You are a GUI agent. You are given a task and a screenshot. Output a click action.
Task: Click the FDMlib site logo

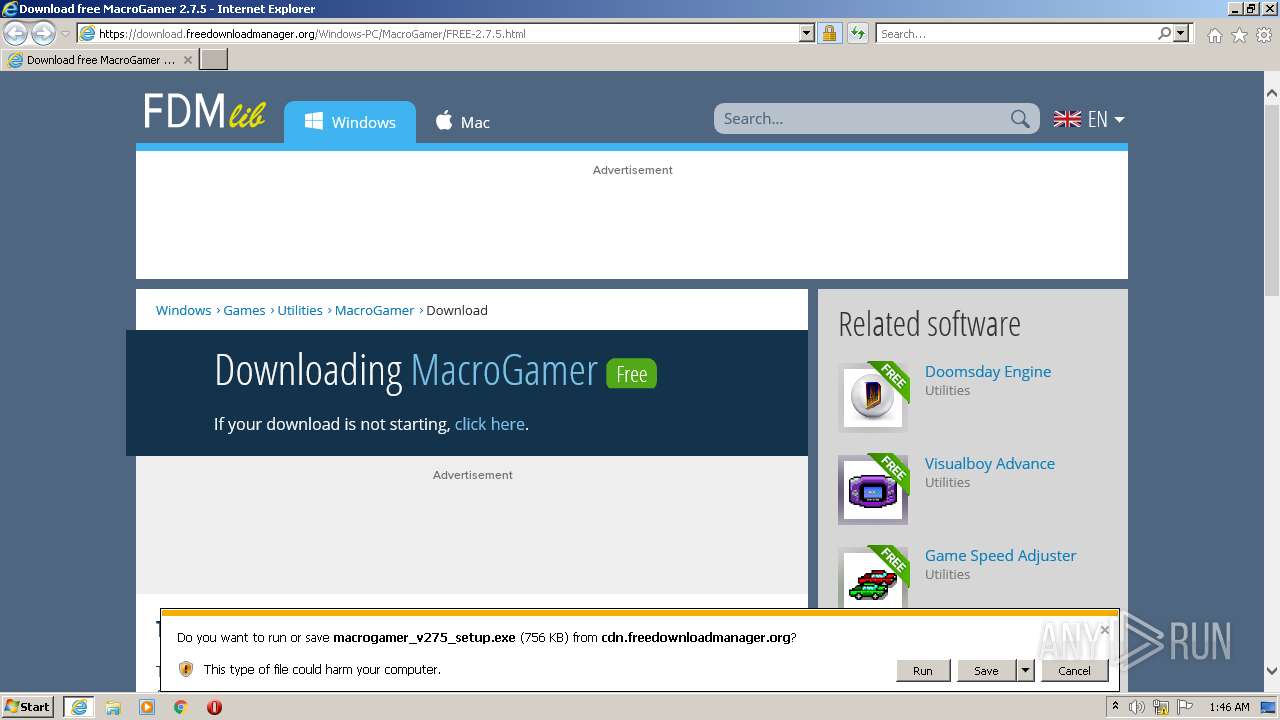click(x=204, y=112)
